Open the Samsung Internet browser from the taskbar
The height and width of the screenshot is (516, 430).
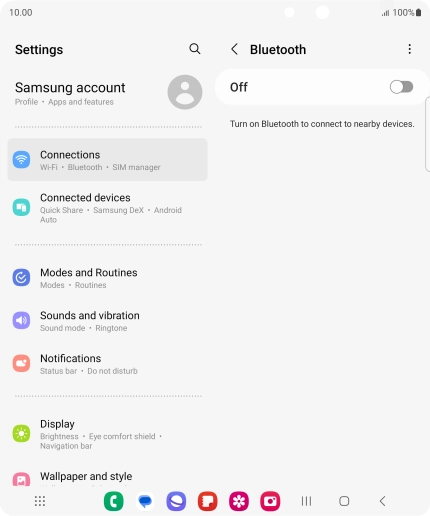[x=176, y=501]
